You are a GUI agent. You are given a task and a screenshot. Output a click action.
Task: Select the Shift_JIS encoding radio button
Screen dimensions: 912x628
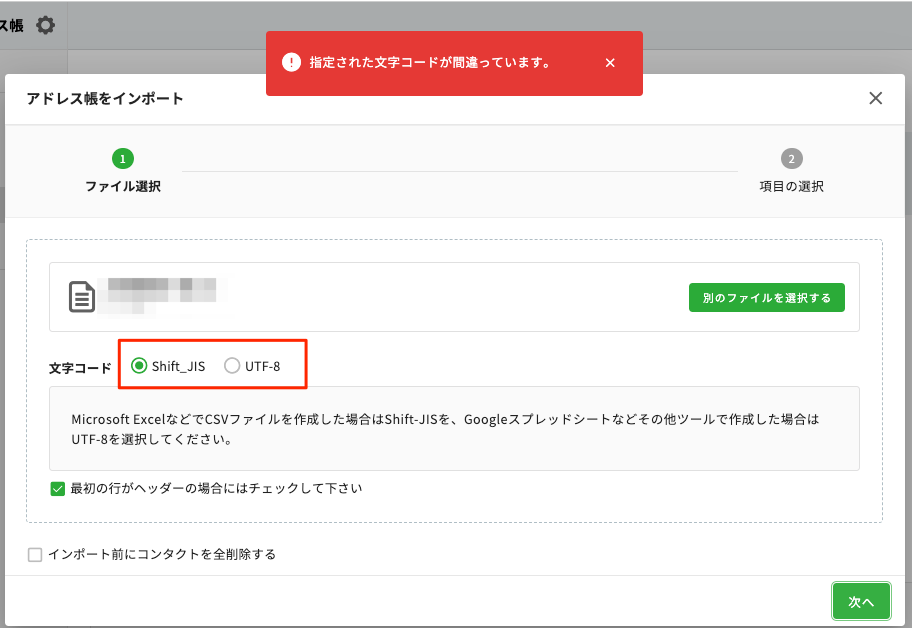[139, 366]
